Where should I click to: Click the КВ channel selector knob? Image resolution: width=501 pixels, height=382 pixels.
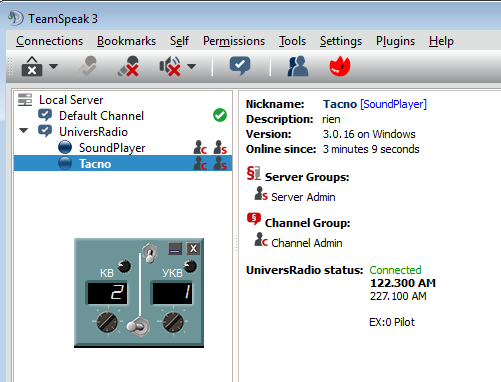pyautogui.click(x=107, y=322)
